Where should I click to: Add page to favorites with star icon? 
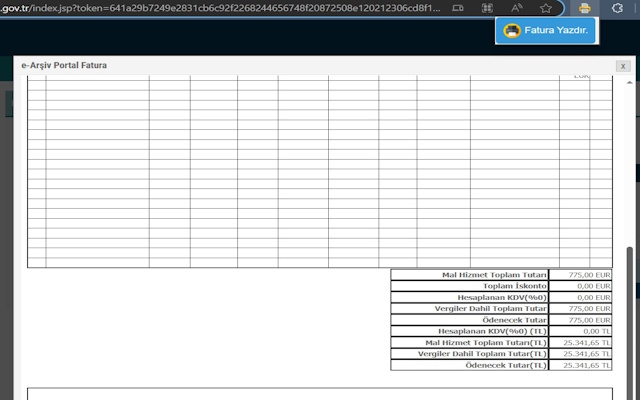pyautogui.click(x=546, y=8)
